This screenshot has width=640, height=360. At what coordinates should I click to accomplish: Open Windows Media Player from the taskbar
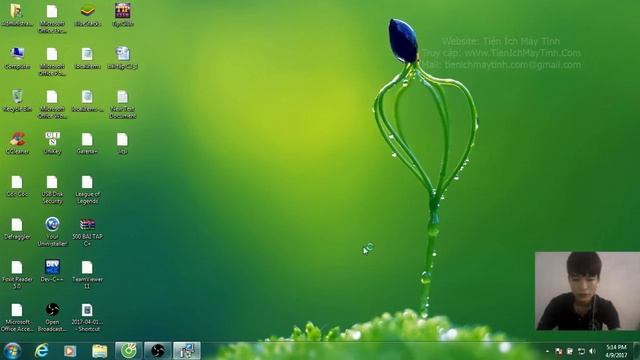point(70,351)
